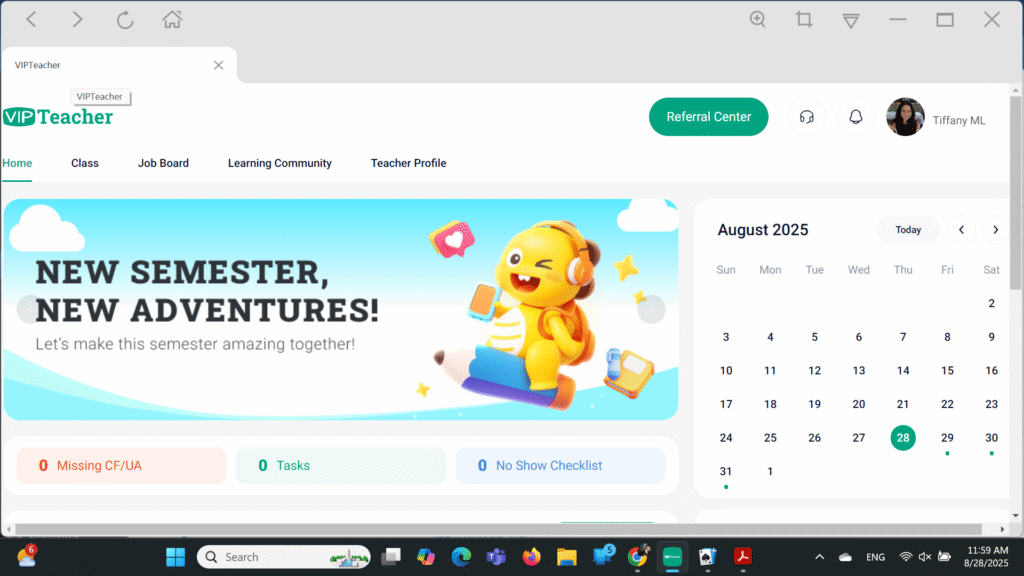Open the headset support icon
Image resolution: width=1024 pixels, height=576 pixels.
(807, 117)
